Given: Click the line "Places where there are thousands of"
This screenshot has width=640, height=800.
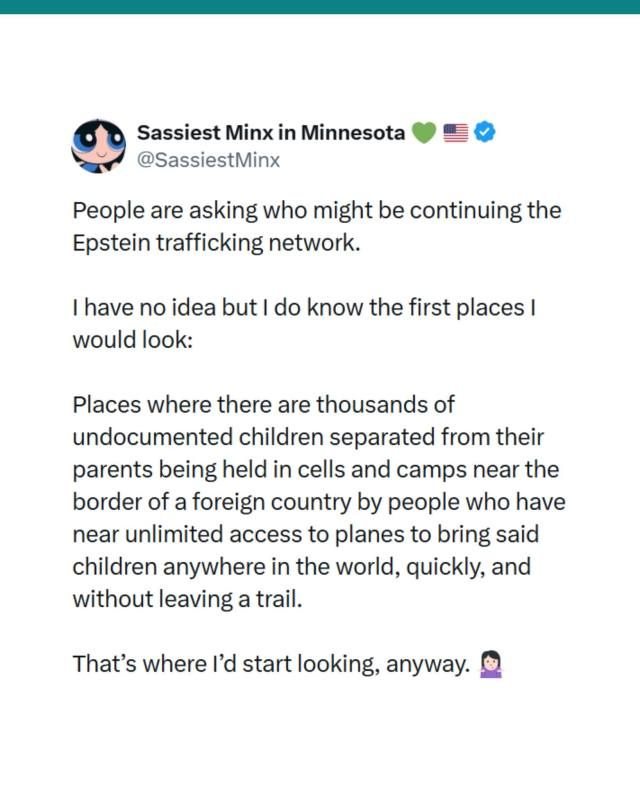Looking at the screenshot, I should coord(263,406).
